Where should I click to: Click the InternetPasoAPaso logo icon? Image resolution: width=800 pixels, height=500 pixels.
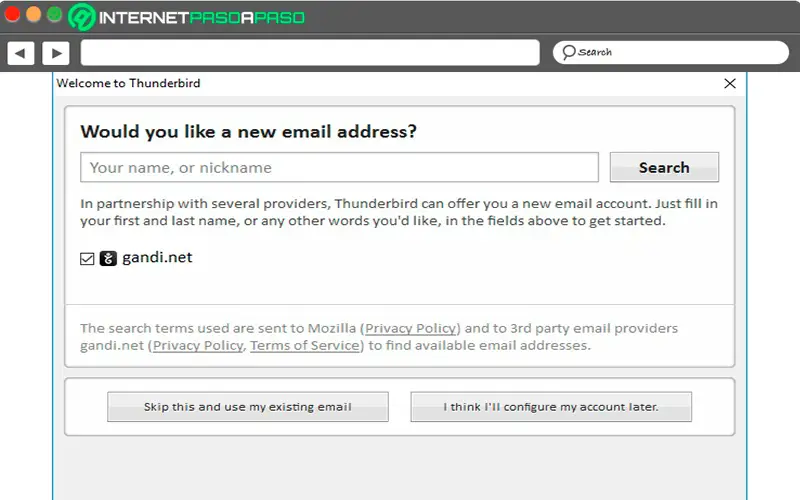click(x=82, y=17)
